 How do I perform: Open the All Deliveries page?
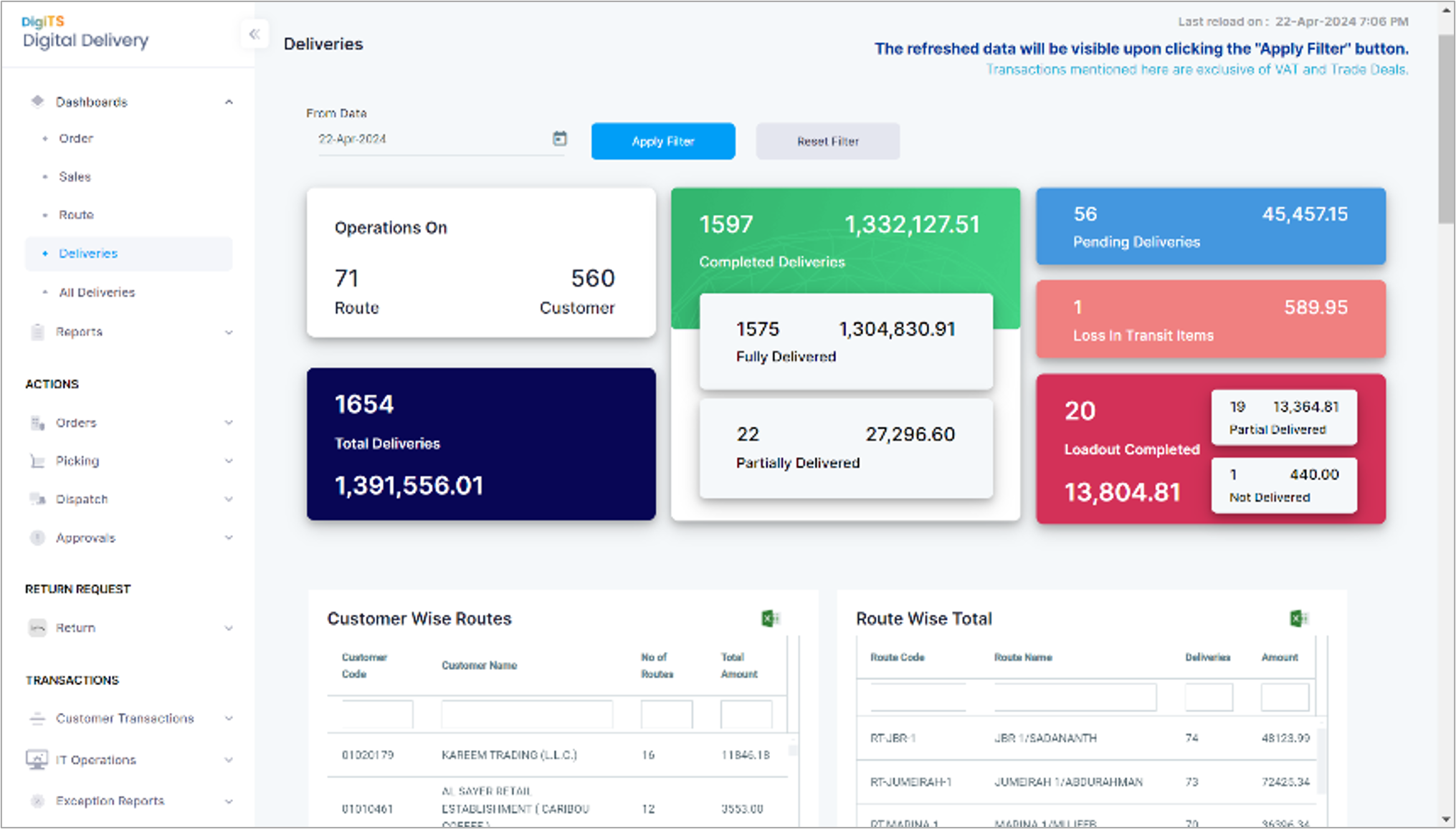(97, 292)
